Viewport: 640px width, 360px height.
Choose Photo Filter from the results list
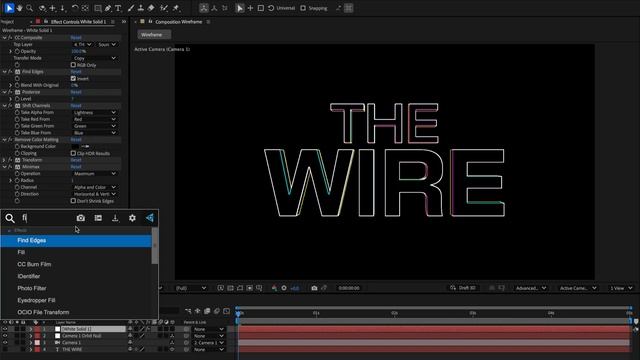click(x=76, y=288)
